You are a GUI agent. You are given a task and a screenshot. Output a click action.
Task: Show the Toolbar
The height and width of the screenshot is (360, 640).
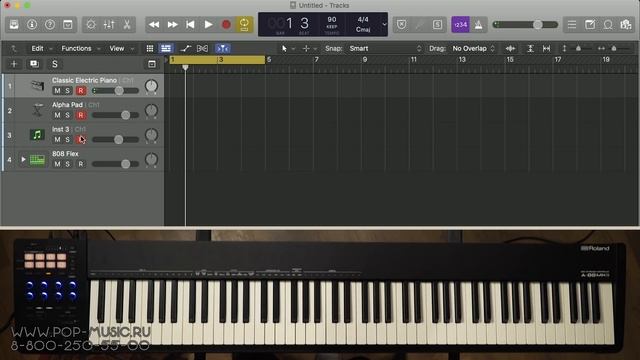coord(68,24)
